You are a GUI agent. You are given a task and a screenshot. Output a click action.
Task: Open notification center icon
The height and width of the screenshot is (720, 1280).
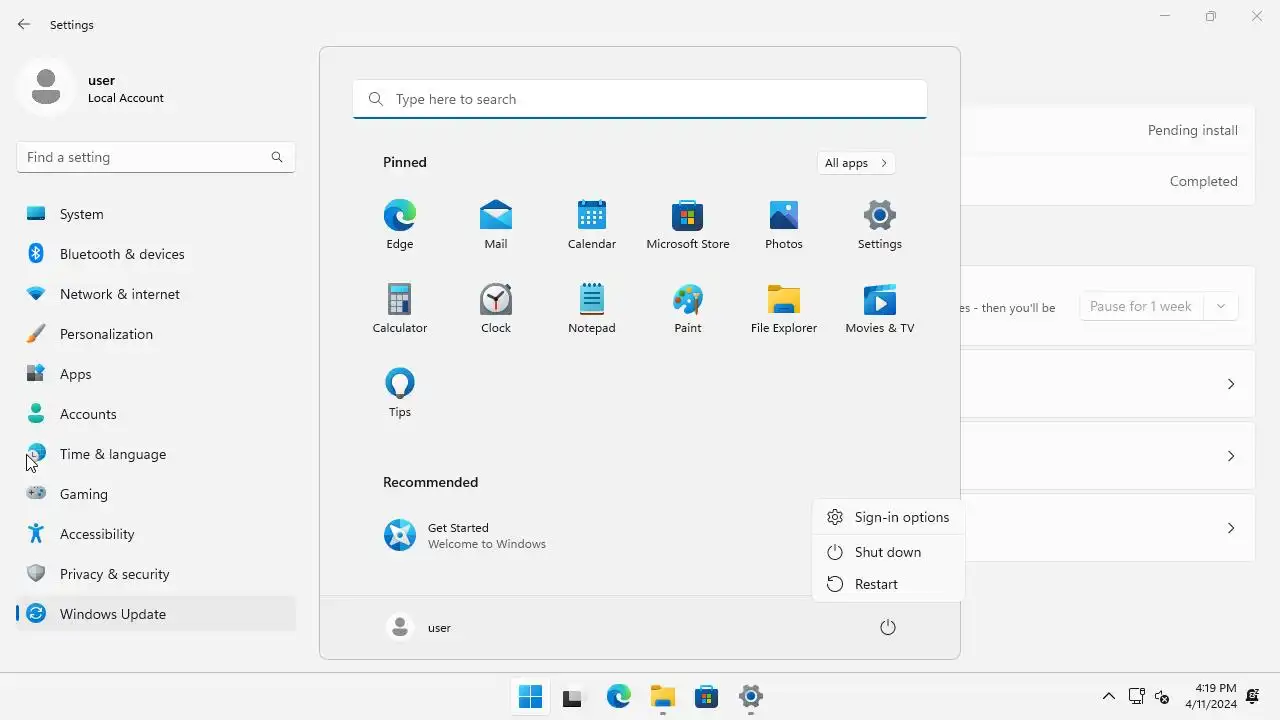[1253, 696]
